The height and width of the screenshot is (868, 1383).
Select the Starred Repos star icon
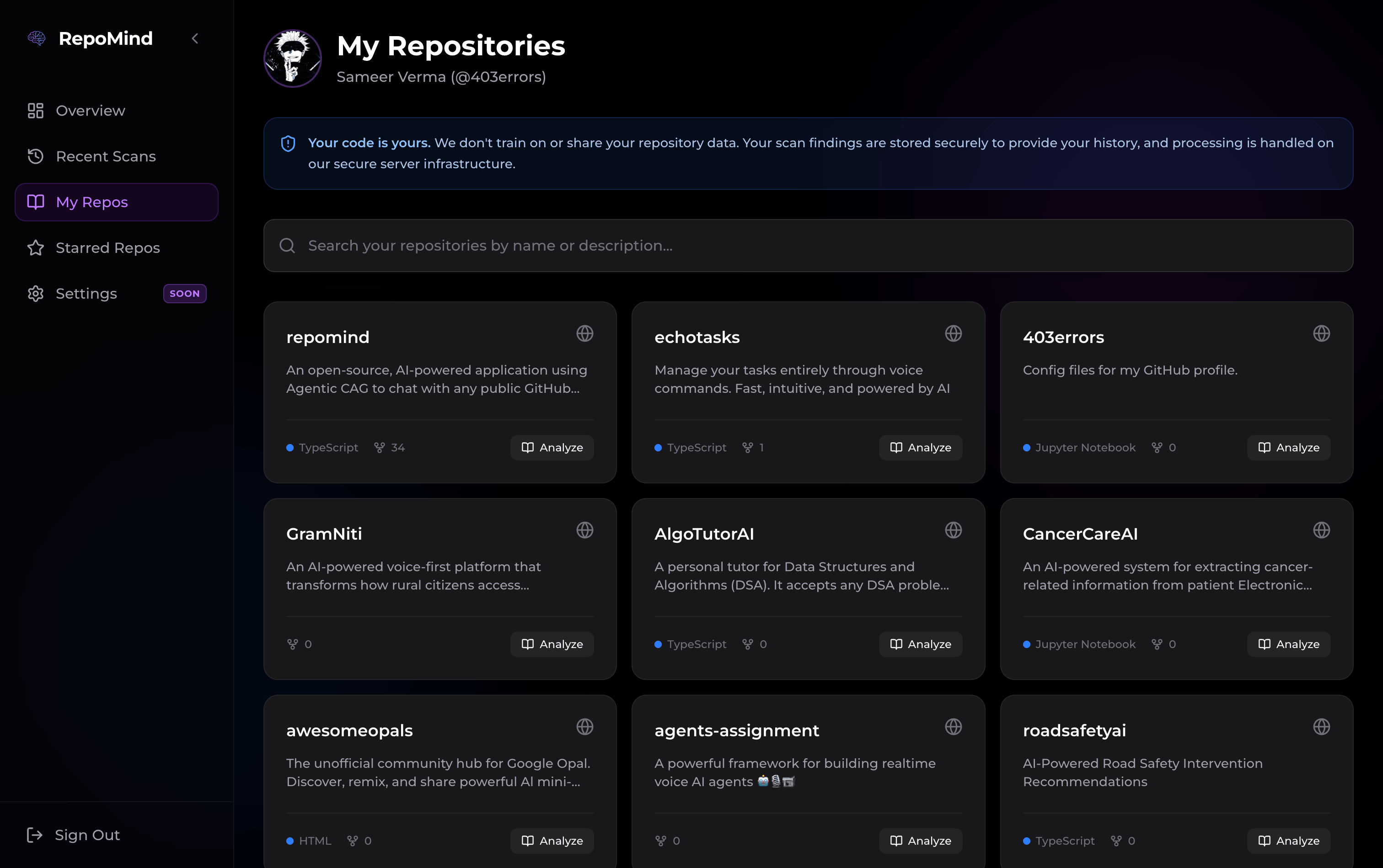click(x=36, y=247)
